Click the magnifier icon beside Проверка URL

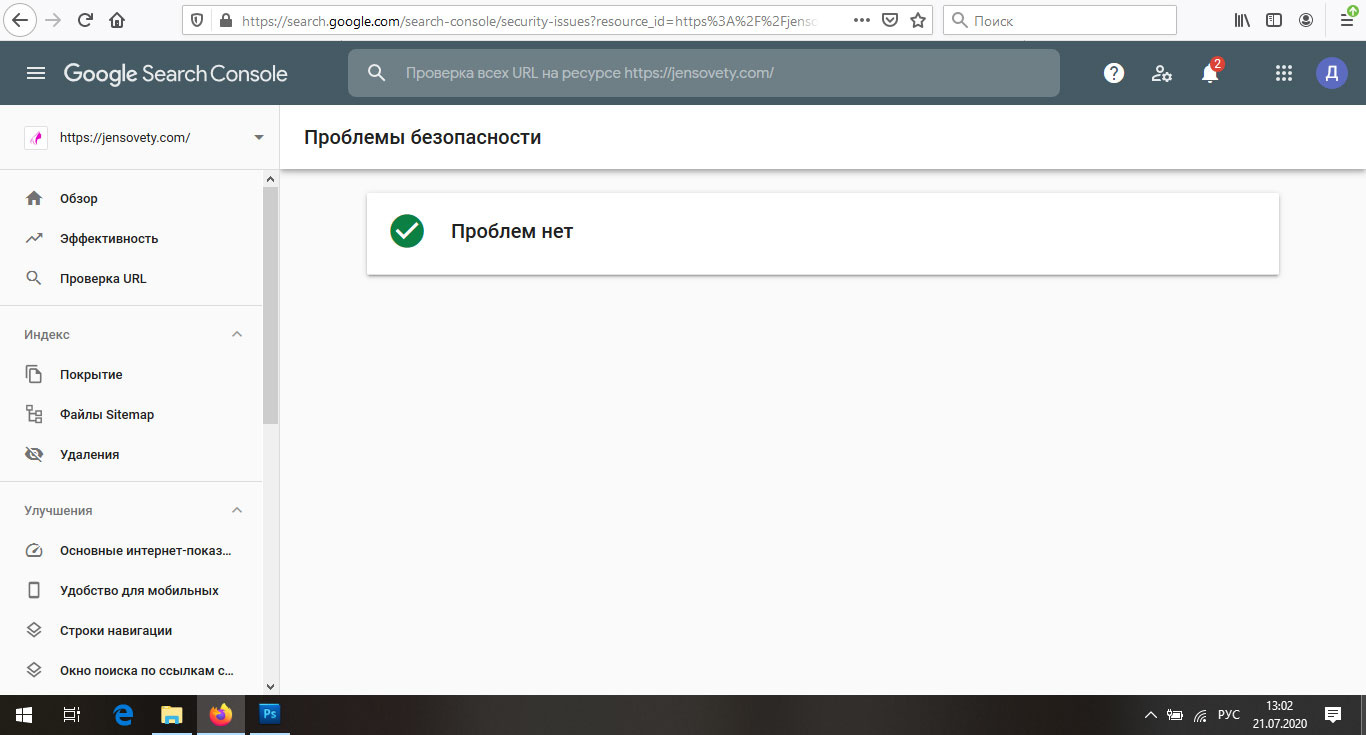tap(34, 278)
